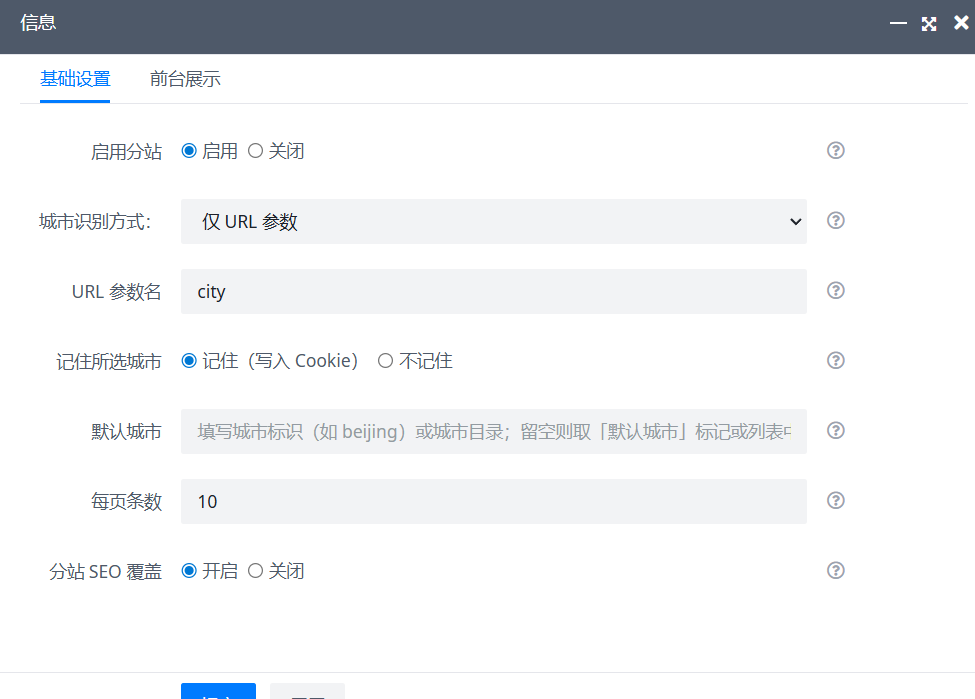The height and width of the screenshot is (699, 975).
Task: Focus the 每页条数 input field
Action: click(x=494, y=501)
